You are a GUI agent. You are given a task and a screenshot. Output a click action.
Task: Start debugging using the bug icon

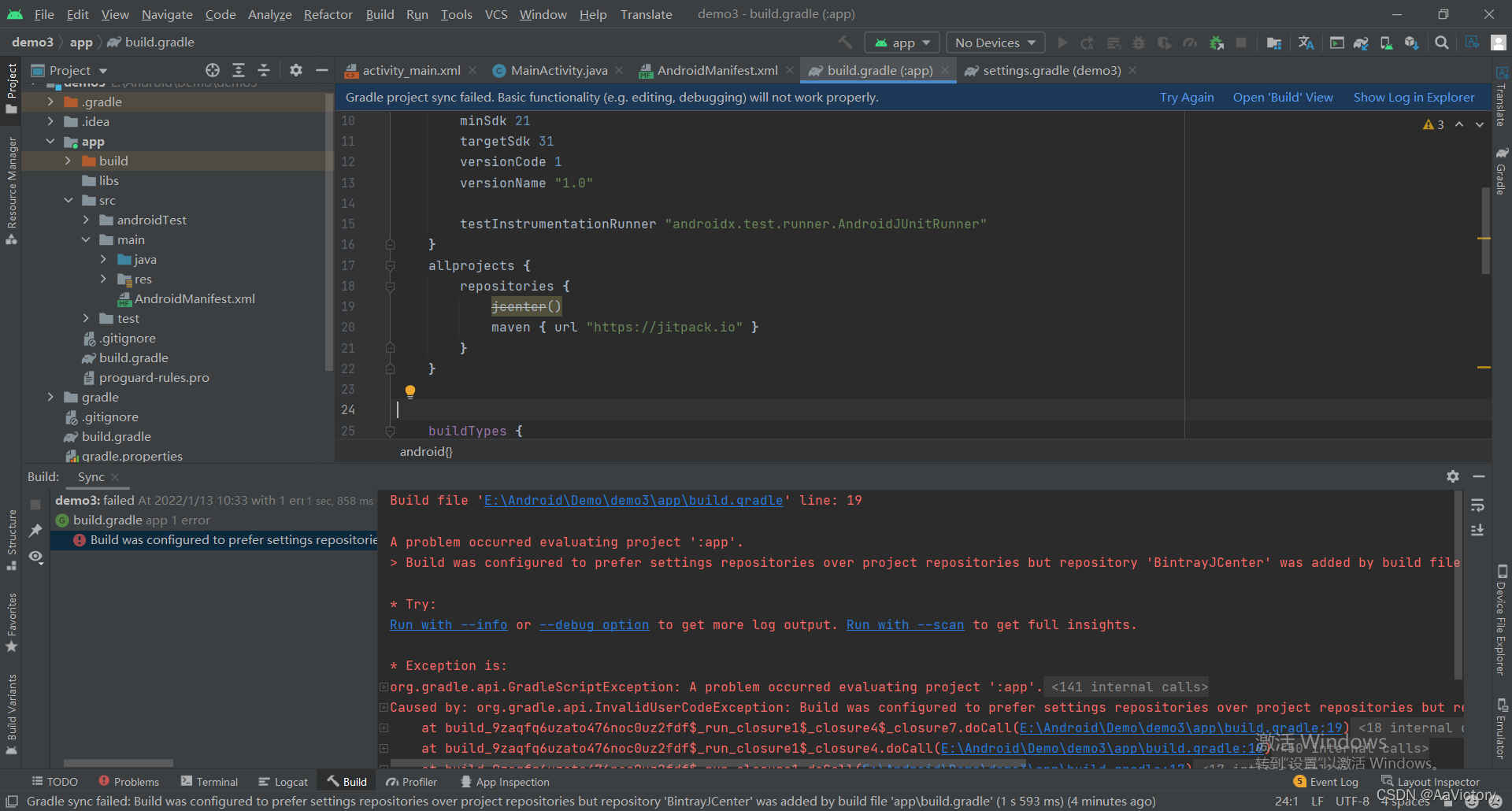coord(1139,43)
